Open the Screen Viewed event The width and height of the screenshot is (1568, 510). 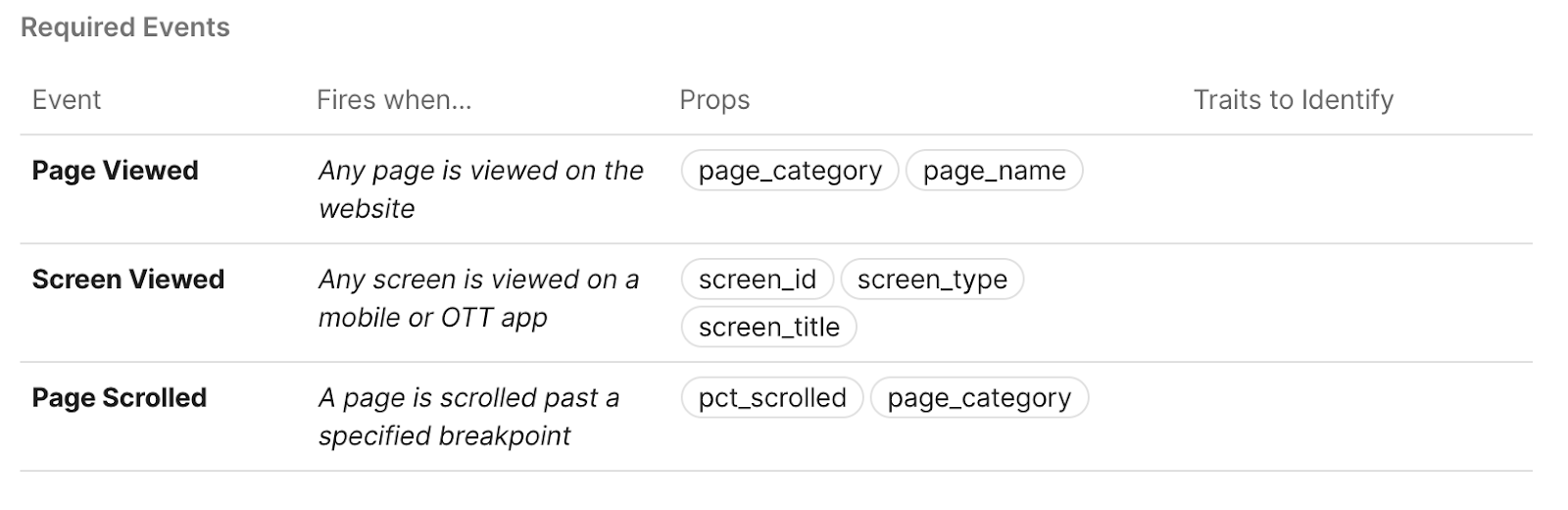point(127,280)
